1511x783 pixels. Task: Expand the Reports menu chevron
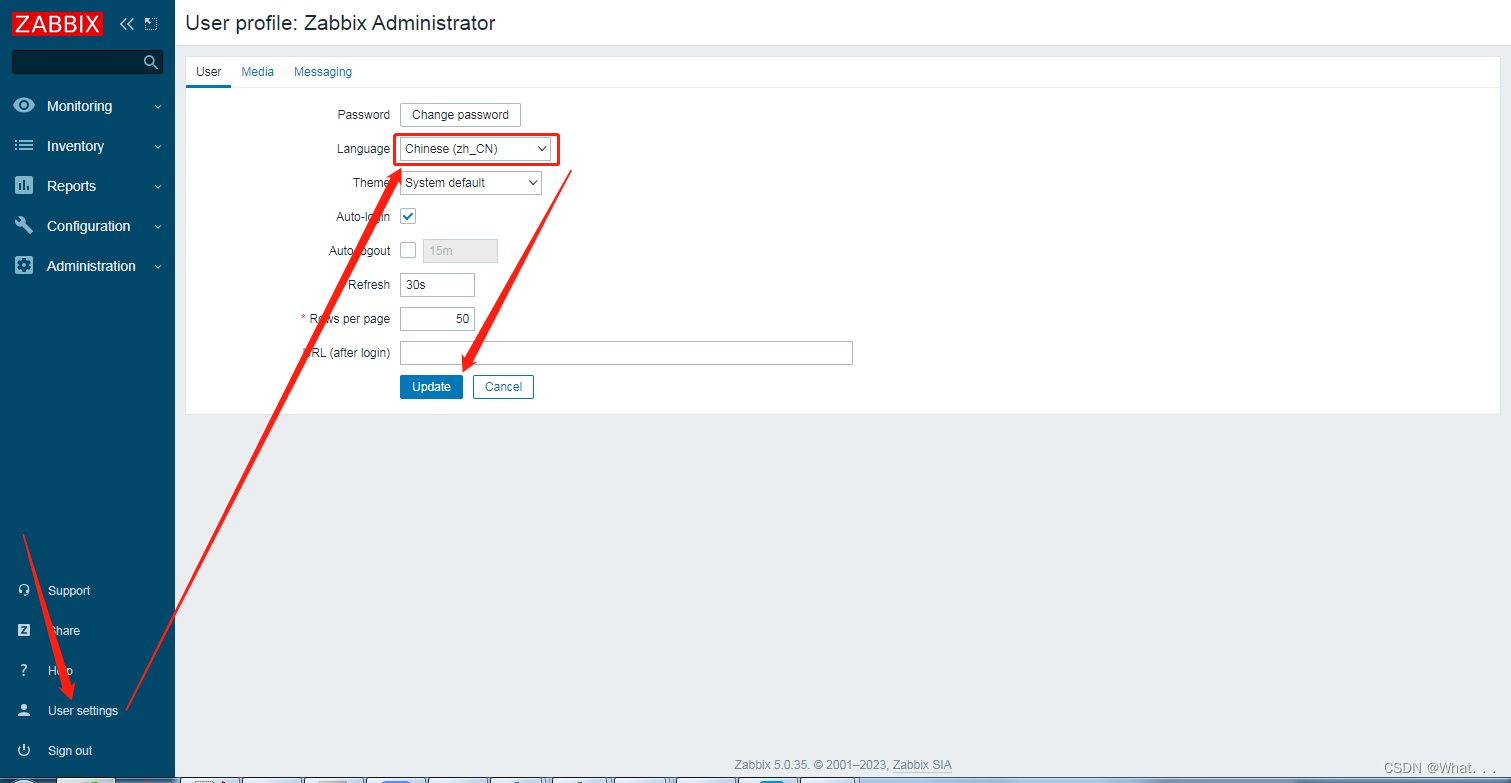point(158,187)
